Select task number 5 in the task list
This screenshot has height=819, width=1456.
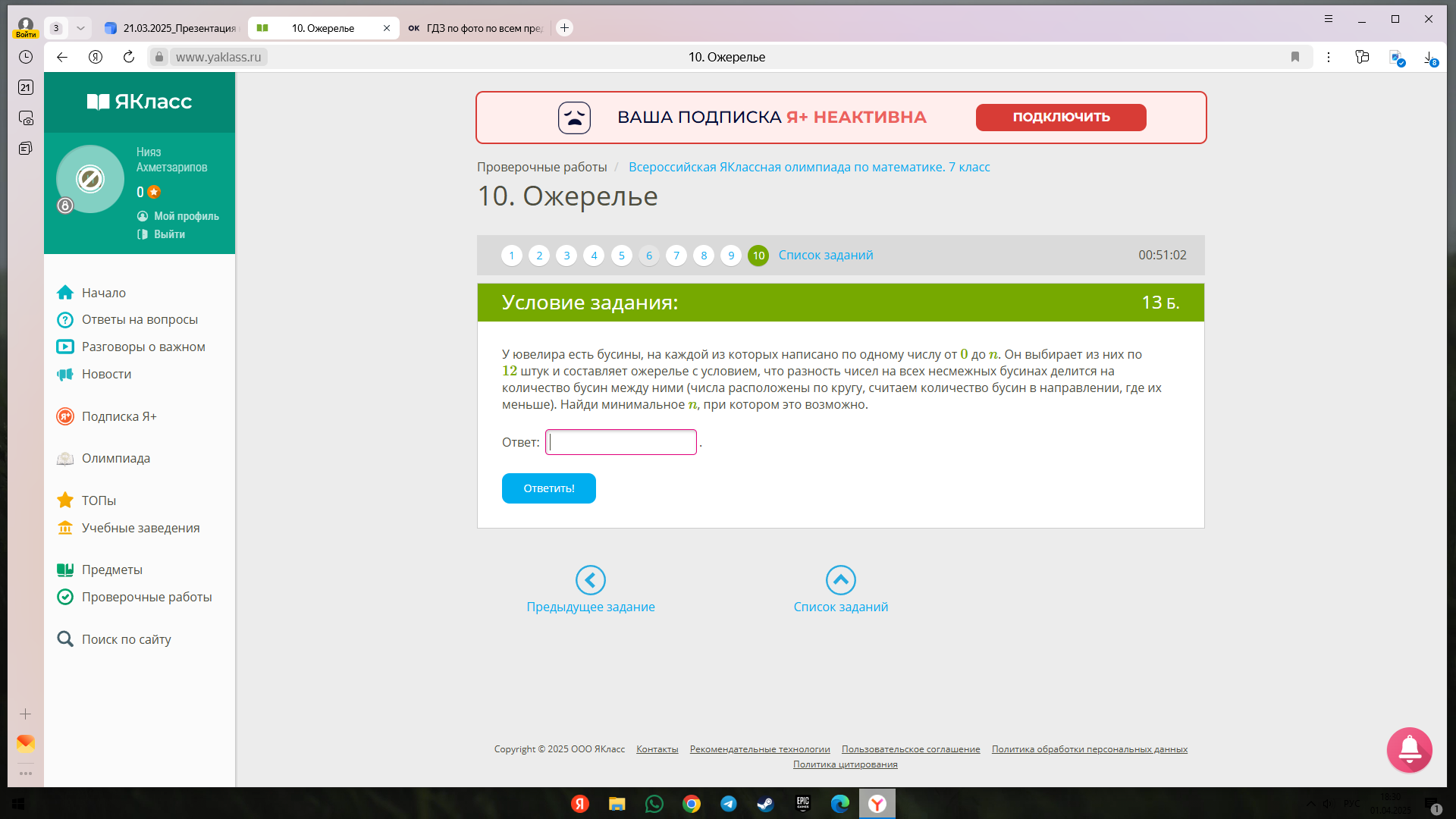[621, 256]
